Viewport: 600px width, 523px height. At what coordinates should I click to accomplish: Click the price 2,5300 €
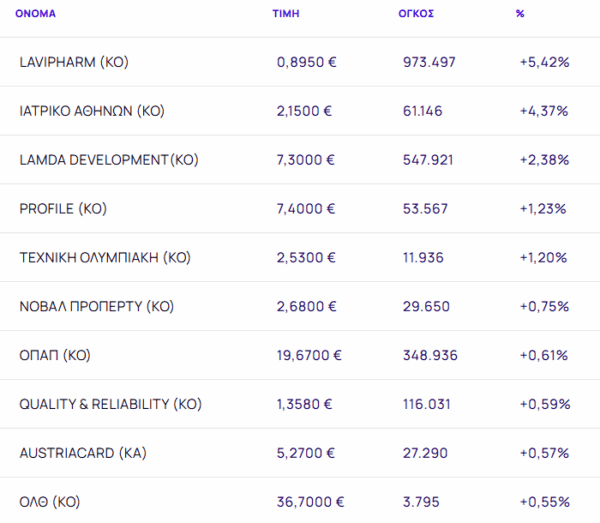click(306, 257)
